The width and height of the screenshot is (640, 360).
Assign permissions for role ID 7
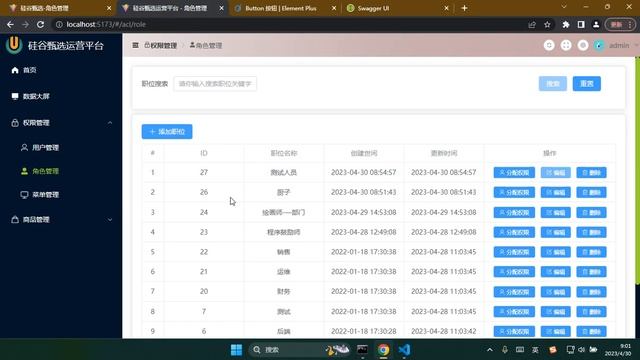(514, 312)
